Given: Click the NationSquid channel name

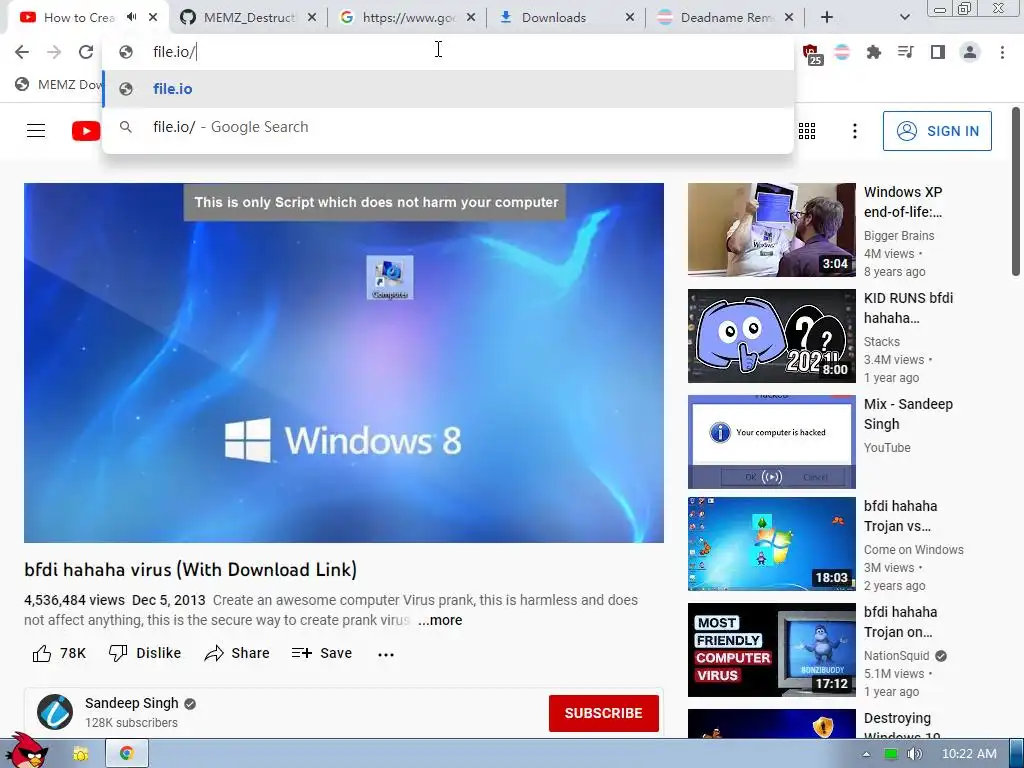Looking at the screenshot, I should 896,656.
